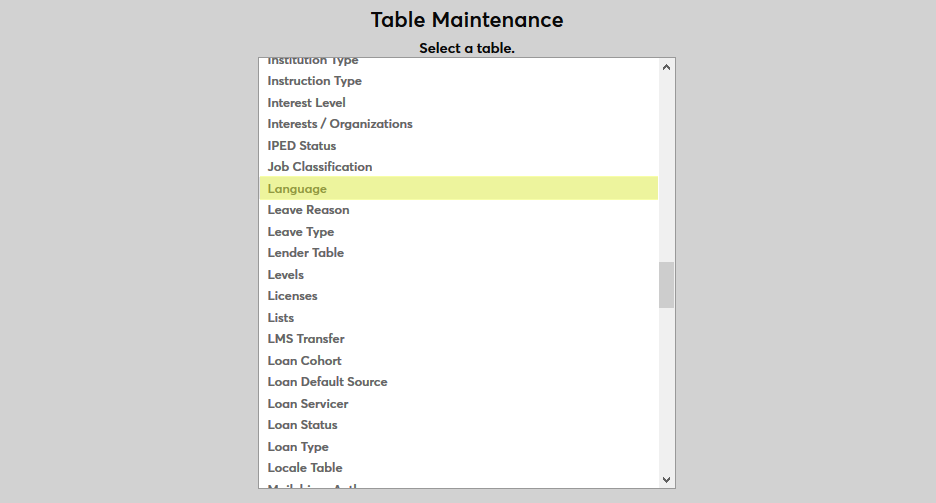Pick LMS Transfer in the list
Image resolution: width=936 pixels, height=503 pixels.
pyautogui.click(x=306, y=339)
